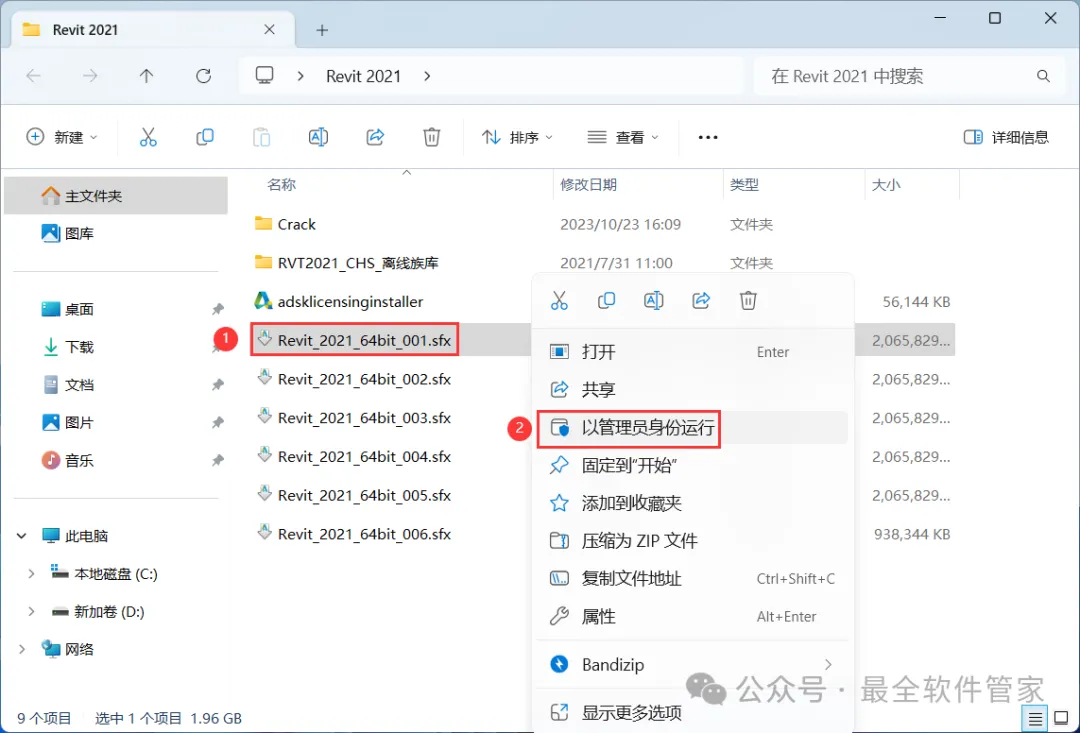
Task: Expand chevron before Revit 2021 in the address bar
Action: tap(300, 76)
